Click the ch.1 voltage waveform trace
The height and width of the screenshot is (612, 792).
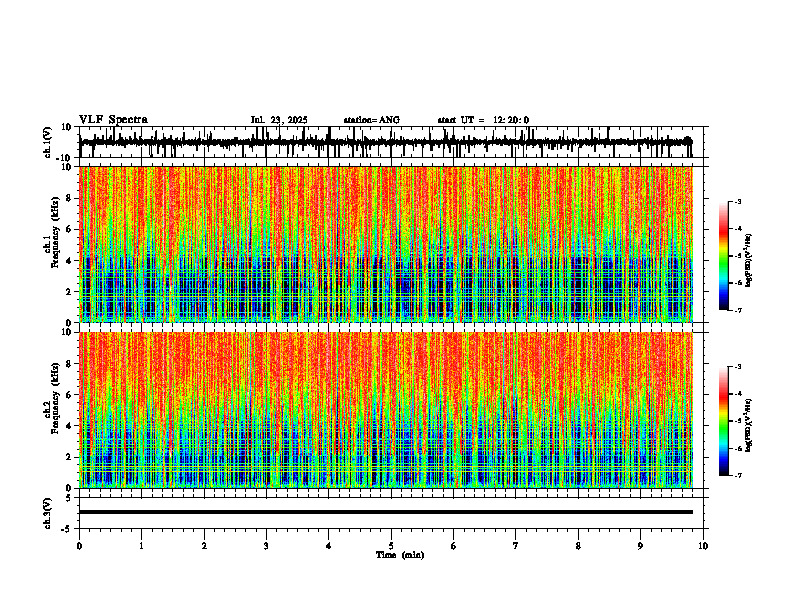(x=385, y=142)
